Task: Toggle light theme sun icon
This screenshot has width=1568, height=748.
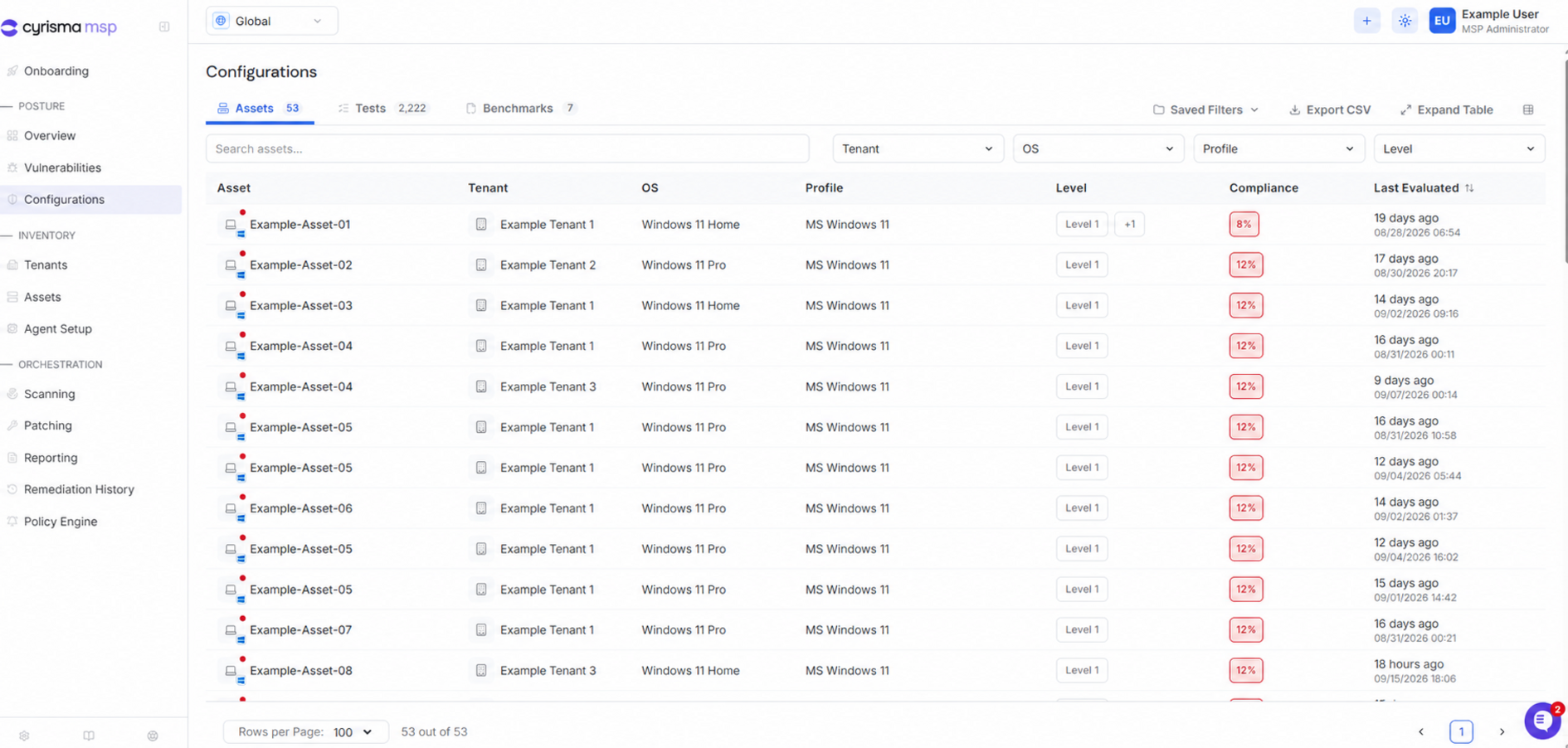Action: (x=1405, y=21)
